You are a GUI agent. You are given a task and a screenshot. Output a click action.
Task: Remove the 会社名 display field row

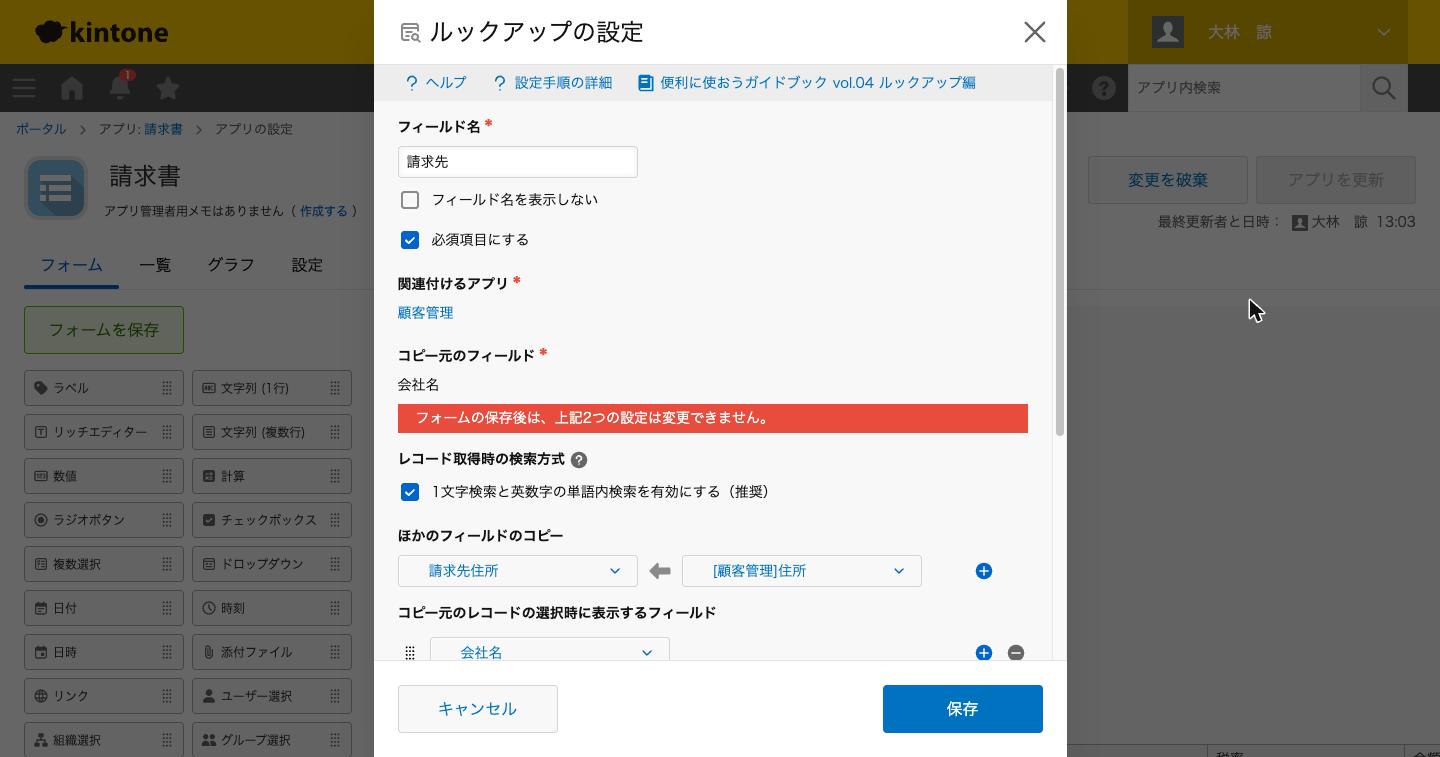(x=1016, y=653)
